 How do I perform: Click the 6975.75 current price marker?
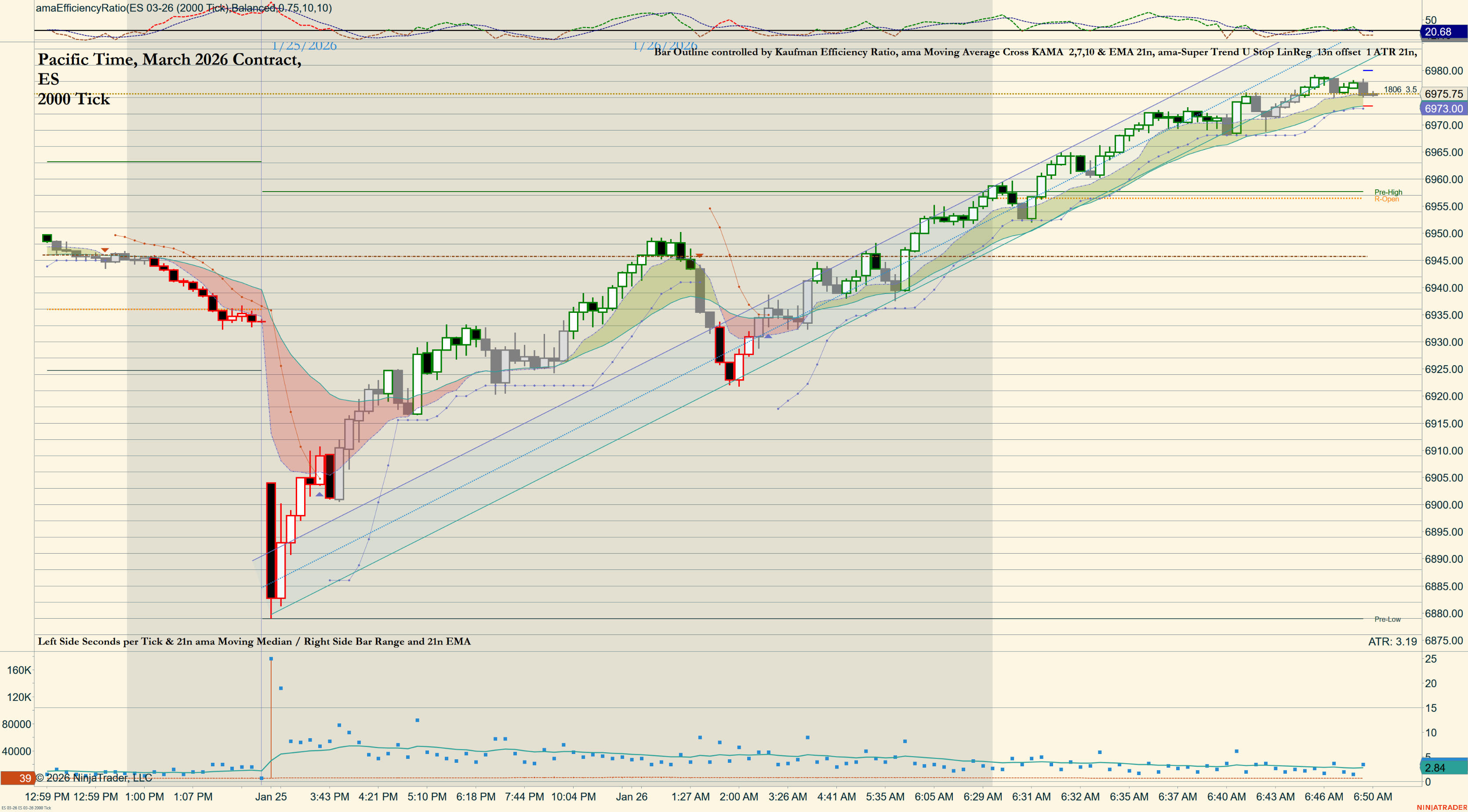coord(1445,94)
